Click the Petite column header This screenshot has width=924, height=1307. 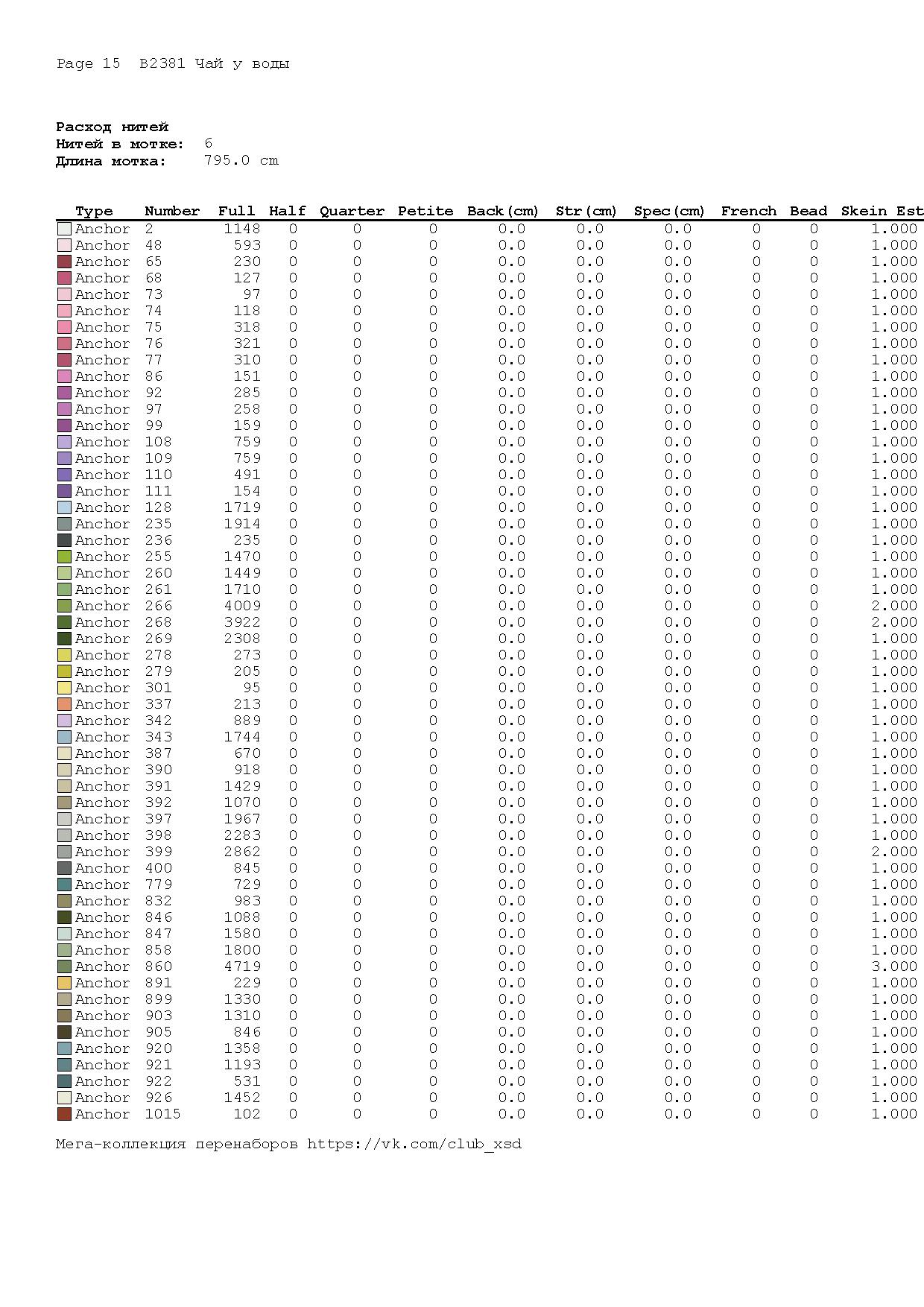(x=425, y=211)
